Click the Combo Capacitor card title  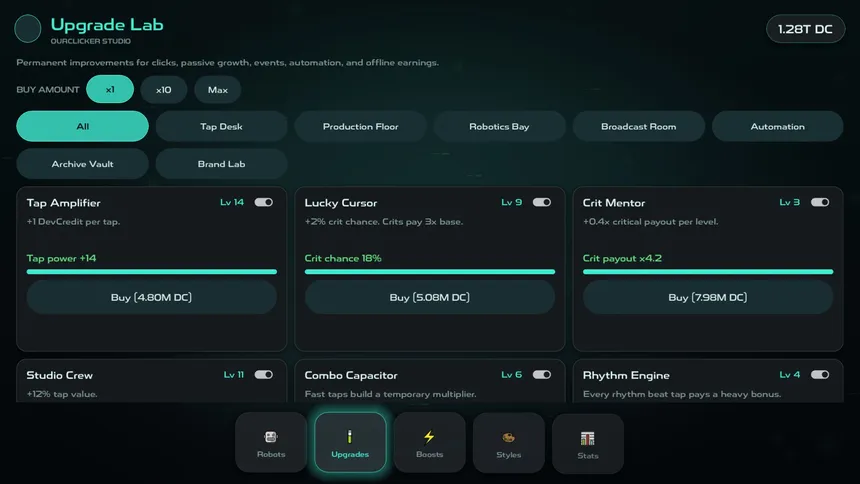pyautogui.click(x=351, y=375)
